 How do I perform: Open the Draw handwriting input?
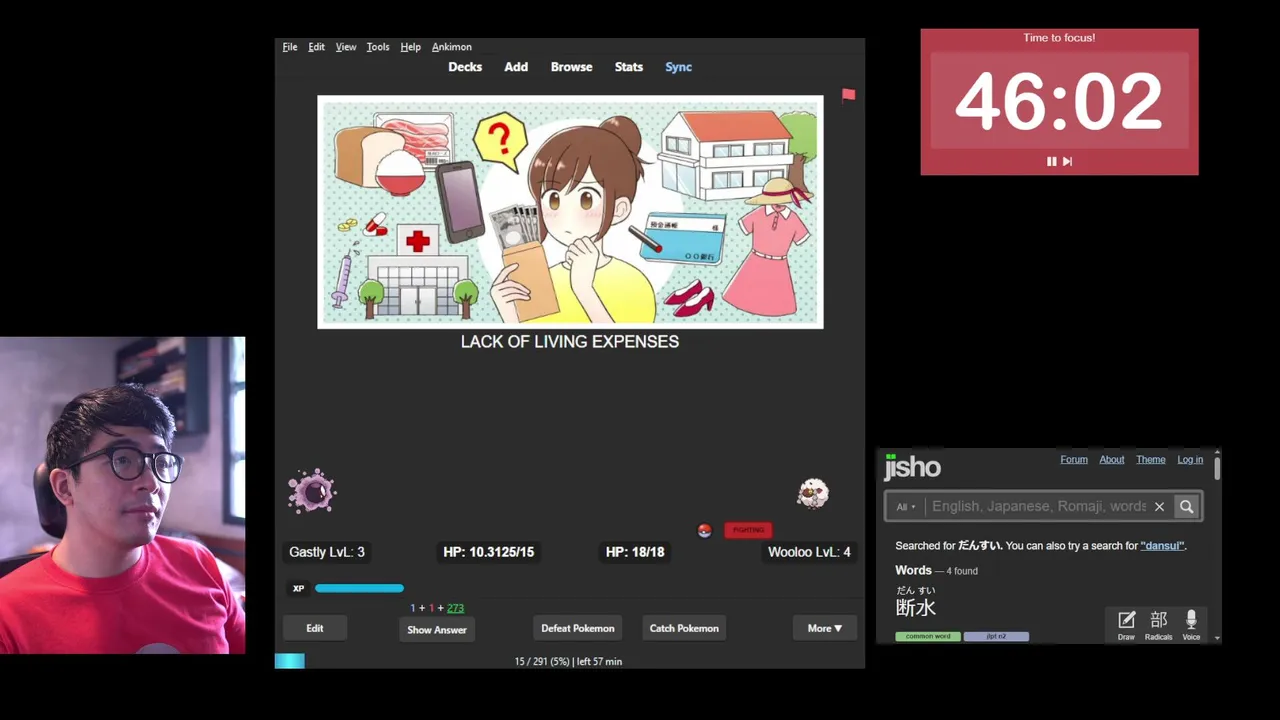1126,625
